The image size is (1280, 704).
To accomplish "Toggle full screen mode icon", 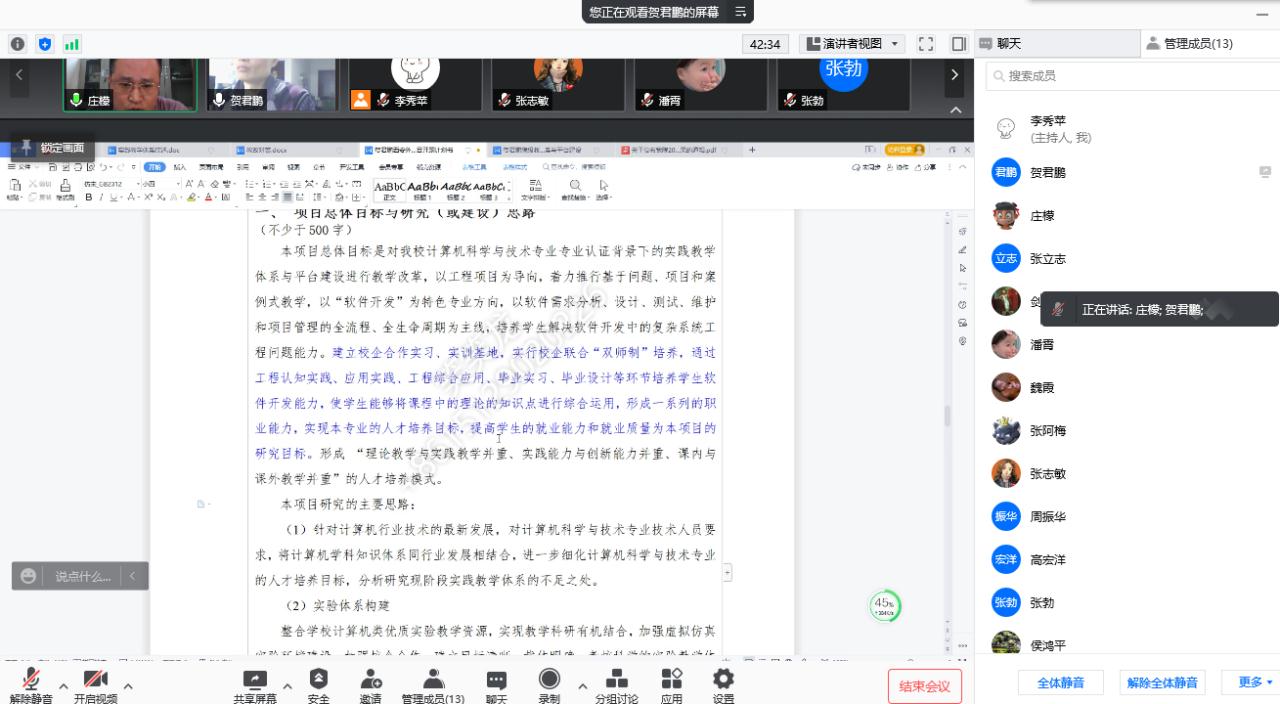I will point(926,44).
